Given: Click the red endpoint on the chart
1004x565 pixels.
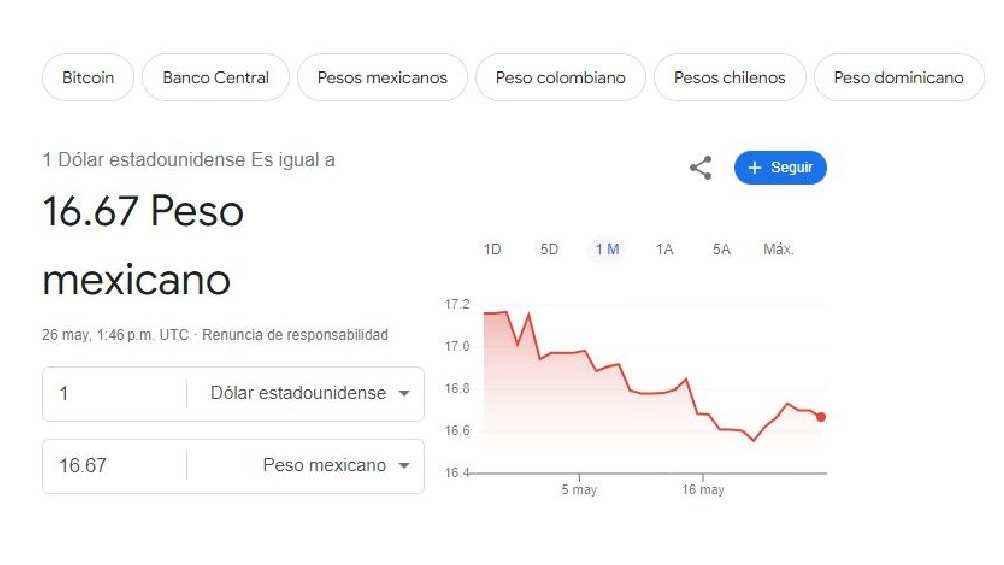Looking at the screenshot, I should pos(821,417).
